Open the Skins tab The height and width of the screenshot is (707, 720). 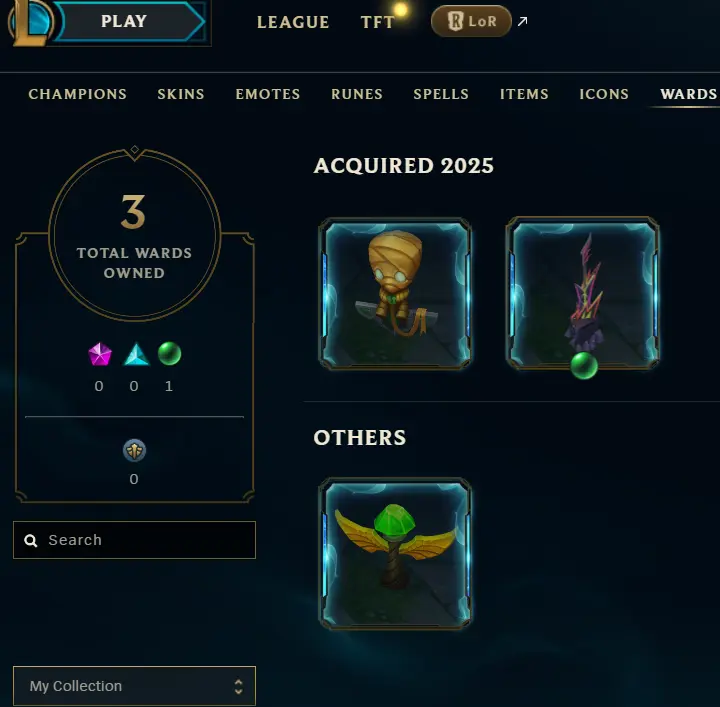coord(181,94)
